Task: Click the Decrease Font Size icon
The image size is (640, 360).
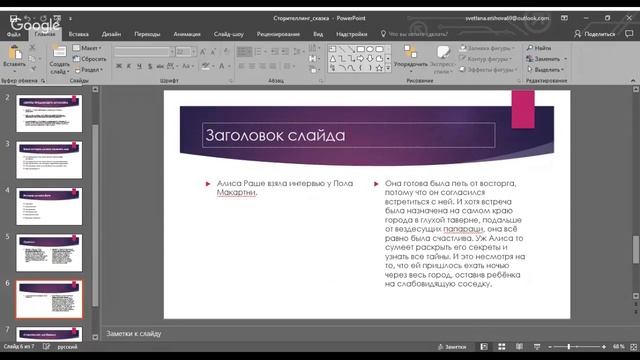Action: tap(213, 52)
